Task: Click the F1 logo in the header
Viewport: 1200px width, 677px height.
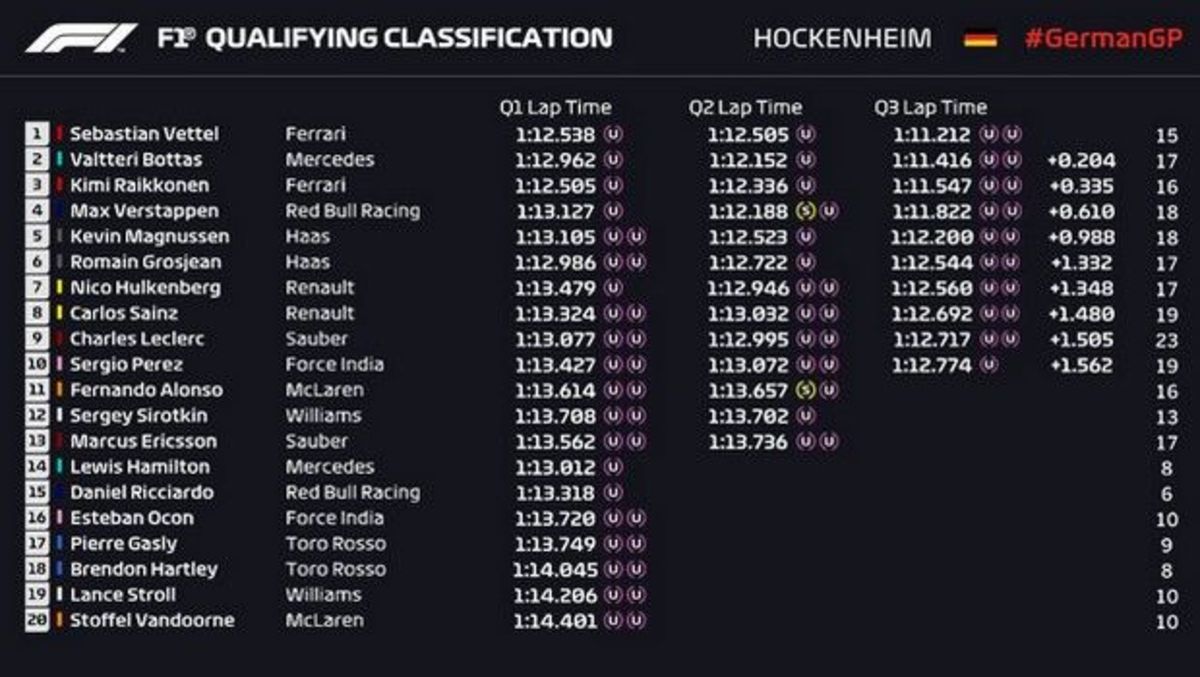Action: click(81, 38)
